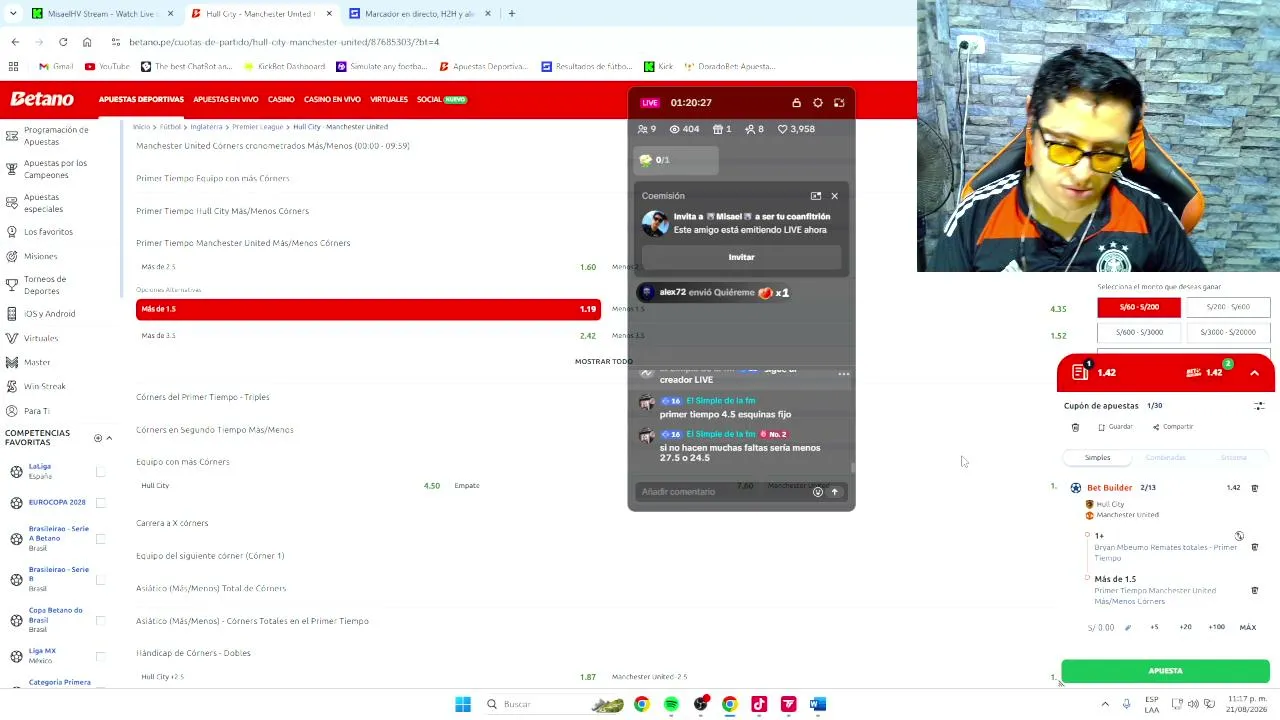Screen dimensions: 1280x720
Task: Select S/600 - S/3000 win amount
Action: 1139,332
